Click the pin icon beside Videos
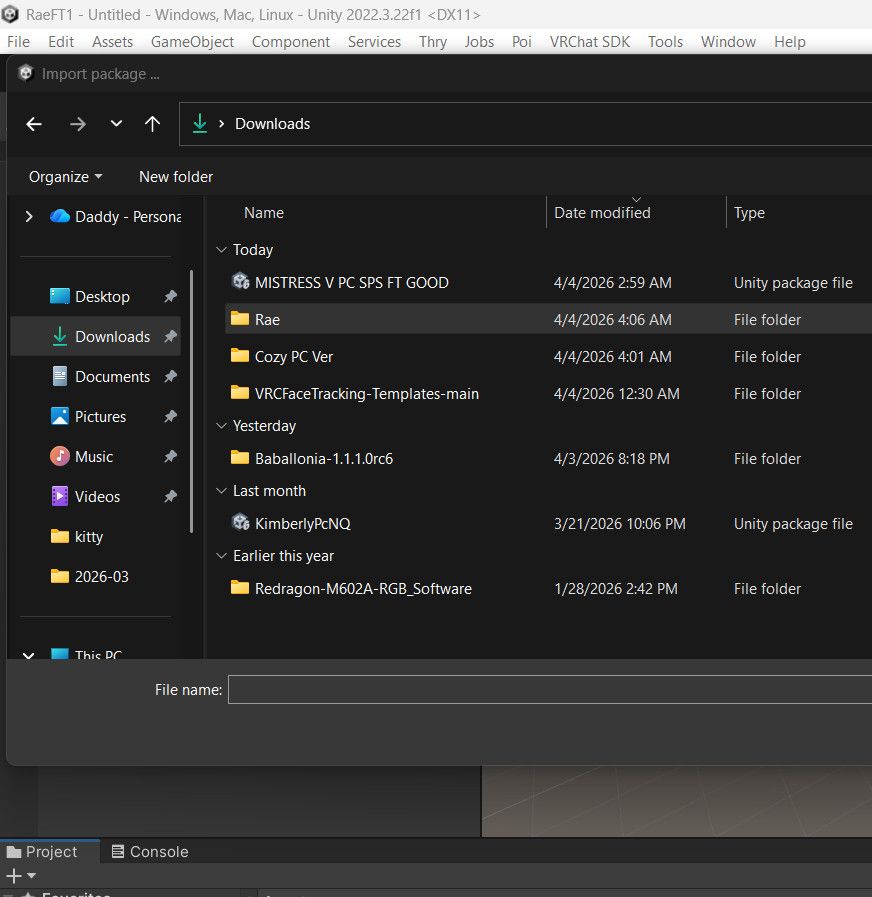 tap(171, 497)
